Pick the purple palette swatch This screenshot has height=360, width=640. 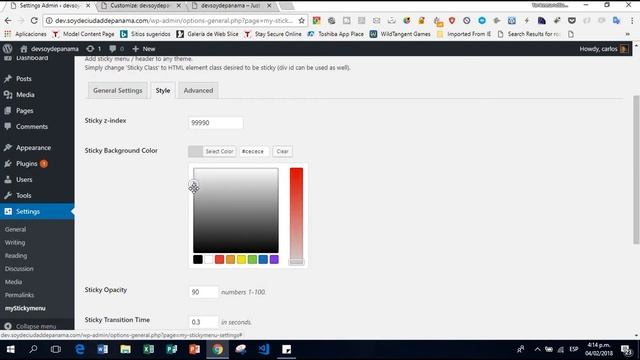[274, 260]
